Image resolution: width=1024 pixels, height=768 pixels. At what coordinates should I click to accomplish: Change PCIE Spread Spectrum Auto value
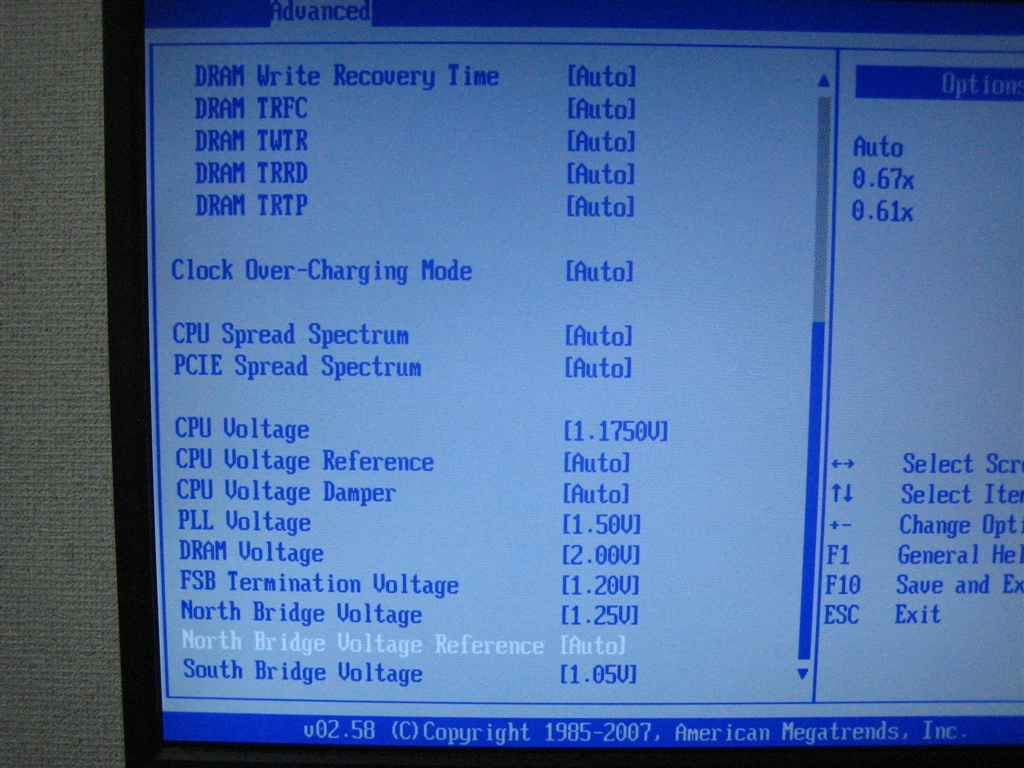pyautogui.click(x=599, y=368)
